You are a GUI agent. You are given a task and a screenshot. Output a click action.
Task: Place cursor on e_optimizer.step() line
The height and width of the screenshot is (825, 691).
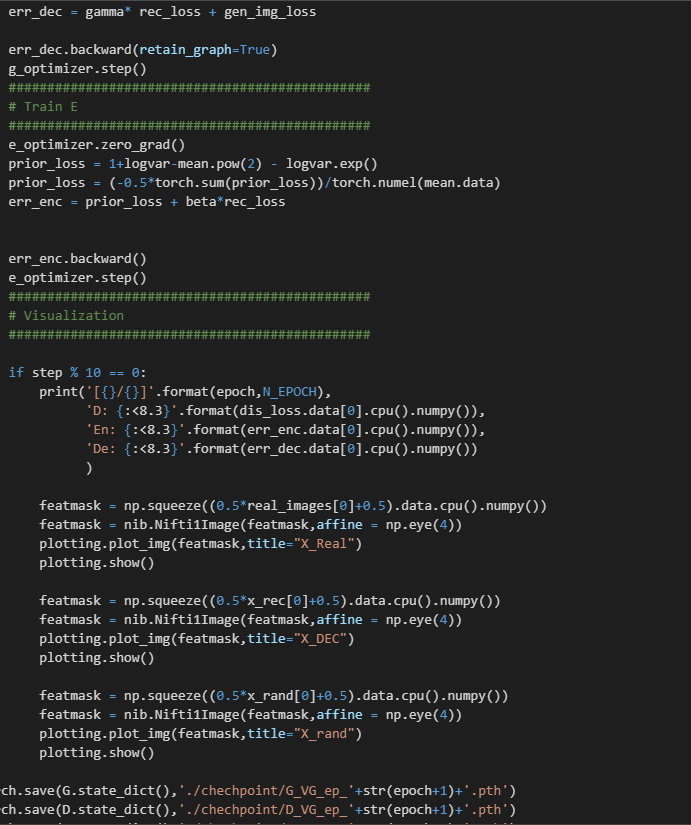pyautogui.click(x=77, y=277)
